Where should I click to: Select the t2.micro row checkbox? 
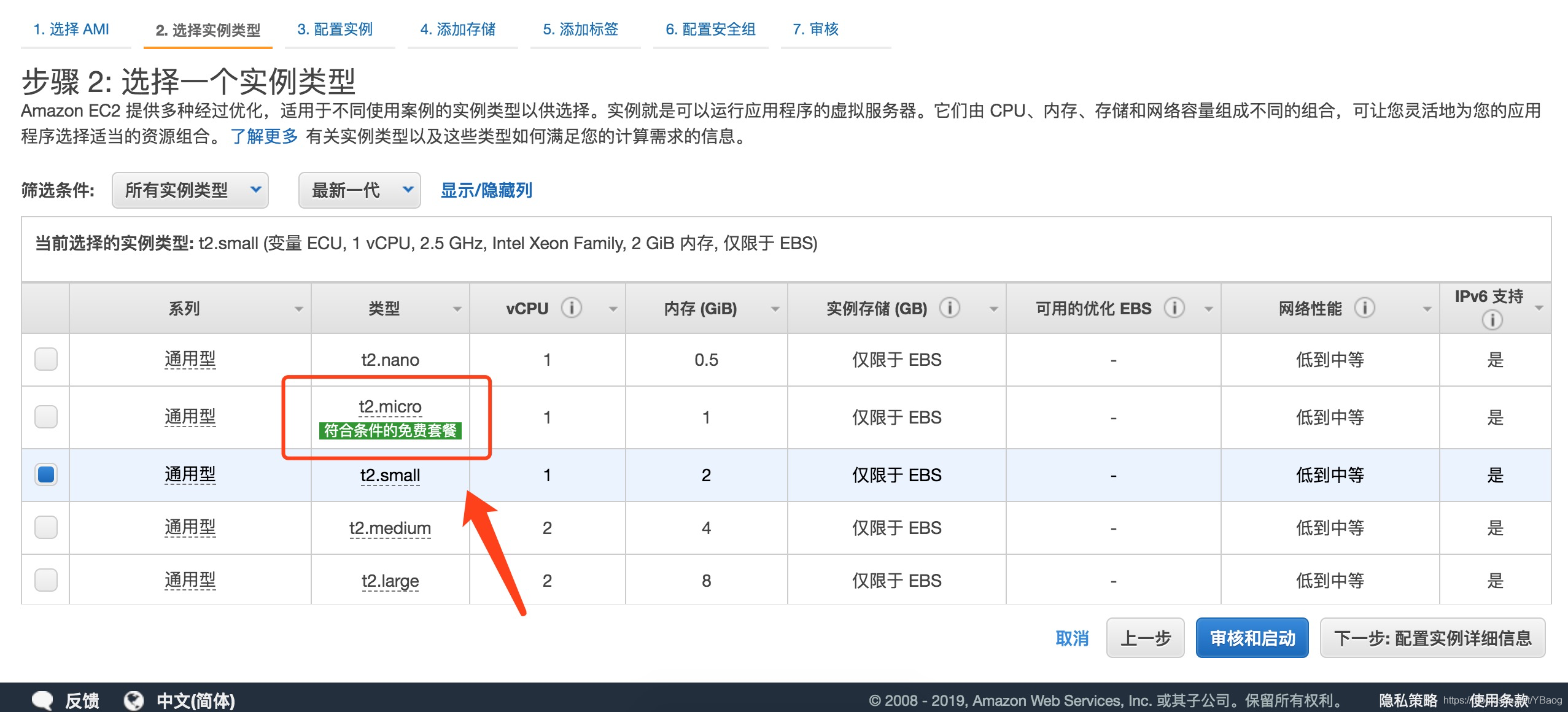tap(46, 417)
